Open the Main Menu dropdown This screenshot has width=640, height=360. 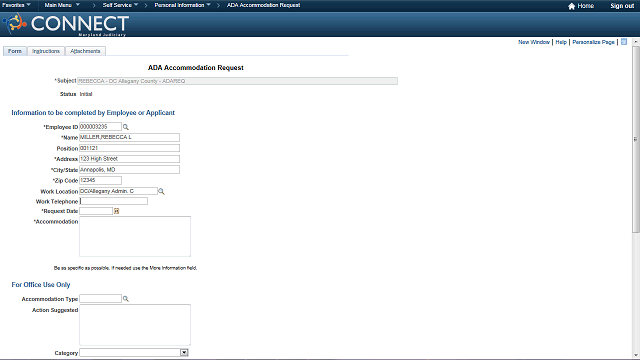[62, 5]
